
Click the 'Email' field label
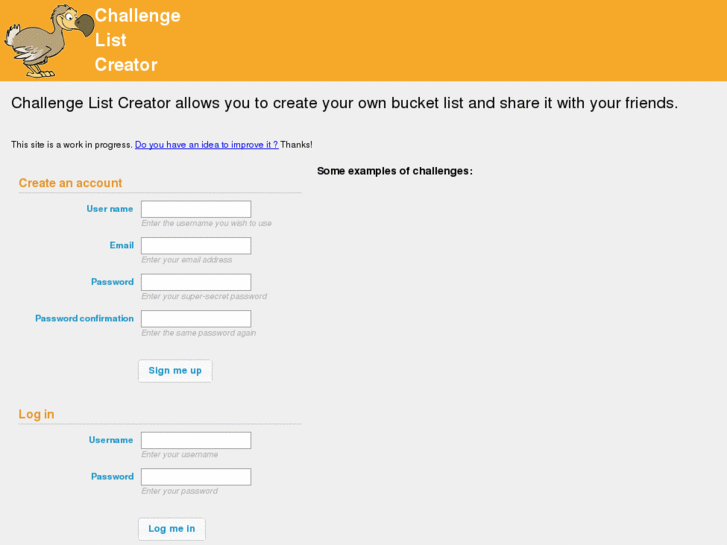click(x=121, y=245)
